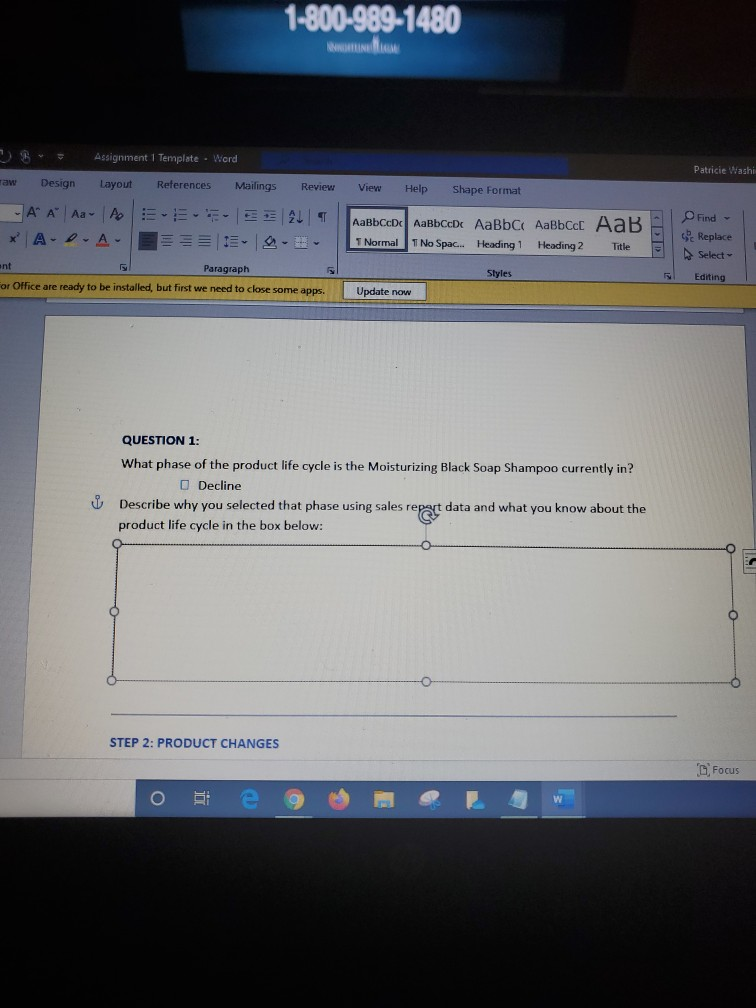Insert a bulleted list

click(x=149, y=214)
